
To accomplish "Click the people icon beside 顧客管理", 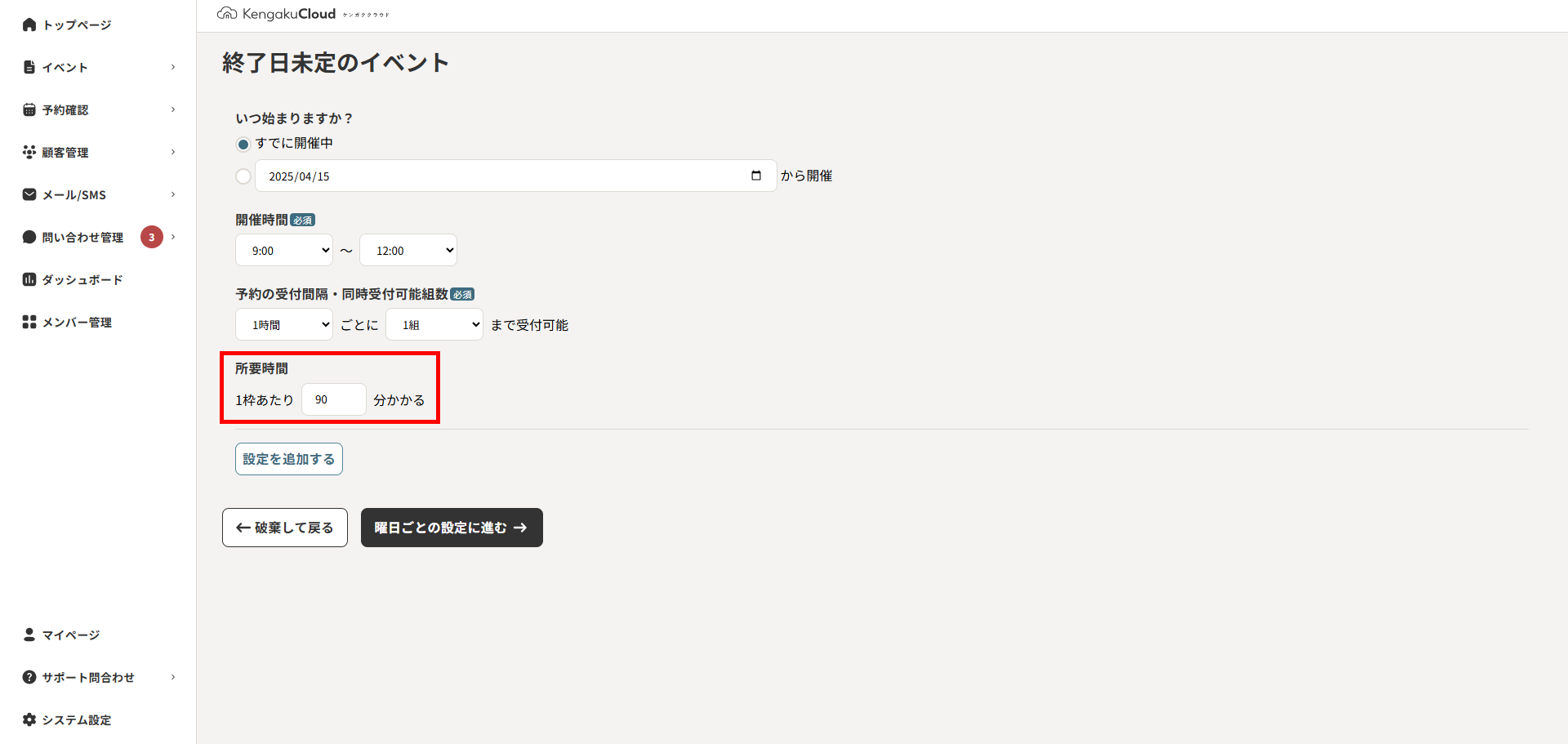I will (x=29, y=152).
